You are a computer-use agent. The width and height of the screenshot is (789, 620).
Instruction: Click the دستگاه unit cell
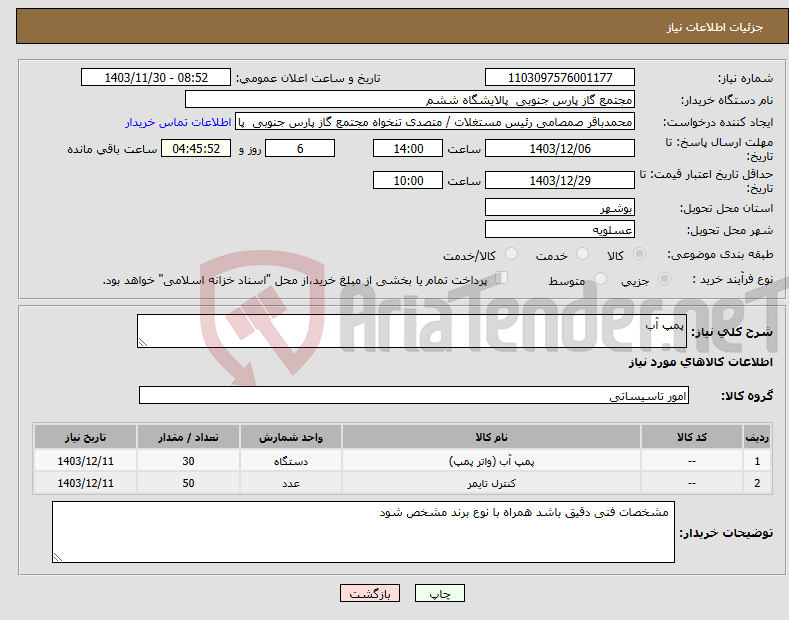(291, 461)
